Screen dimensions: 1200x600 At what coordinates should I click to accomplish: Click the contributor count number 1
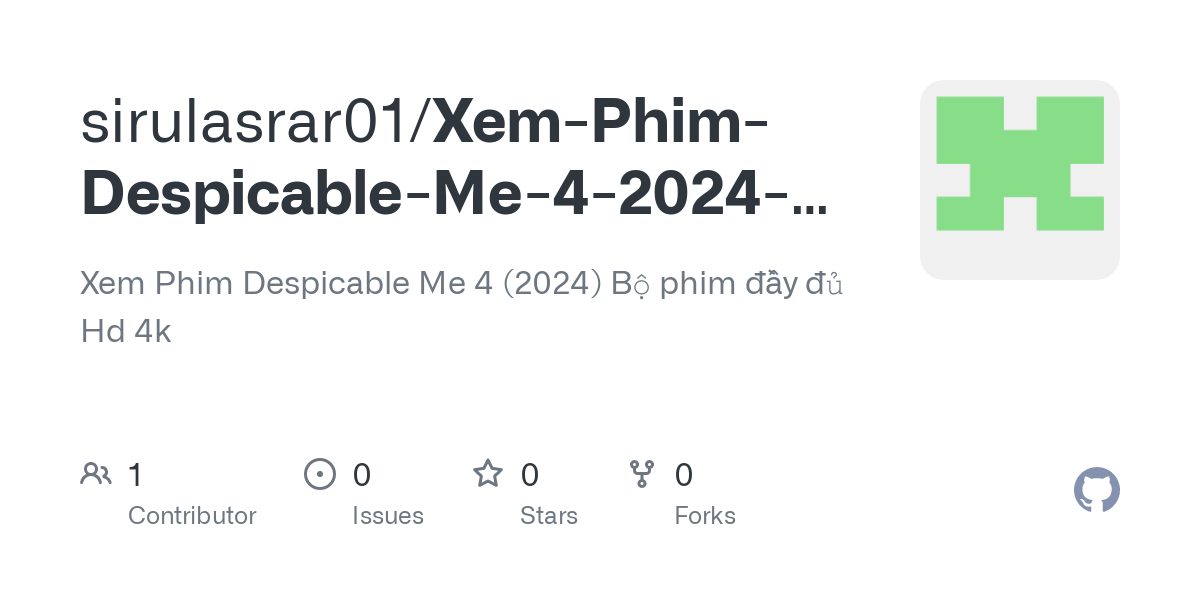point(135,474)
